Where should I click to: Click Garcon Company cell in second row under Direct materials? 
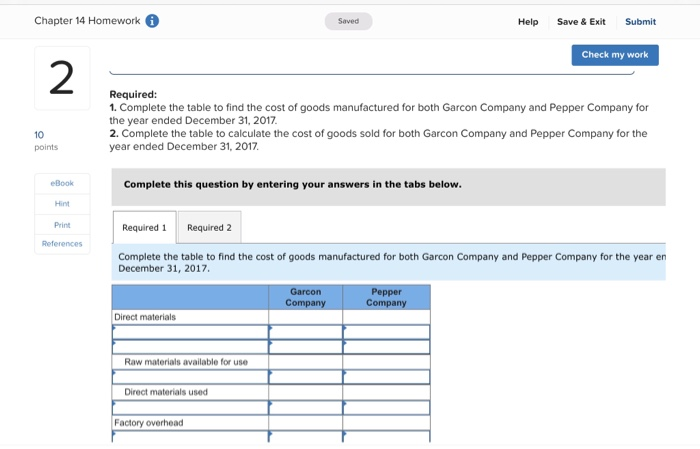[x=306, y=347]
